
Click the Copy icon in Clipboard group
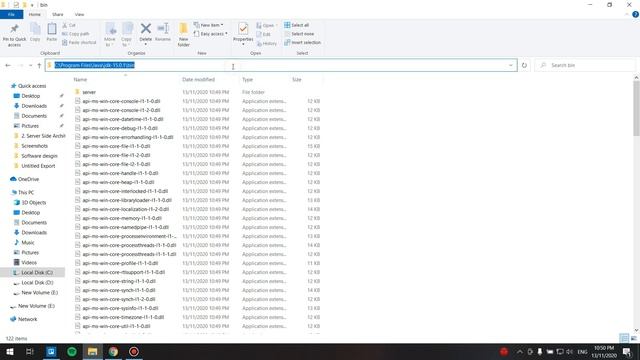tap(35, 29)
